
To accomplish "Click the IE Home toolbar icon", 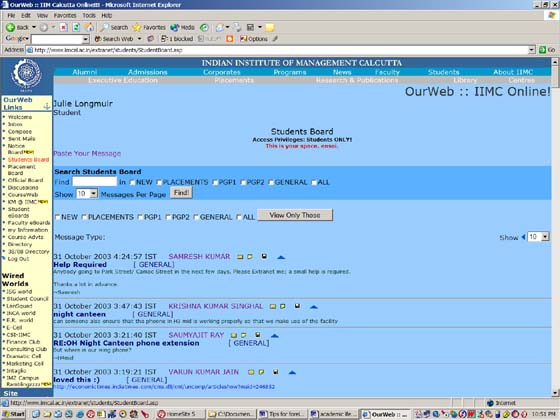I will click(x=89, y=27).
